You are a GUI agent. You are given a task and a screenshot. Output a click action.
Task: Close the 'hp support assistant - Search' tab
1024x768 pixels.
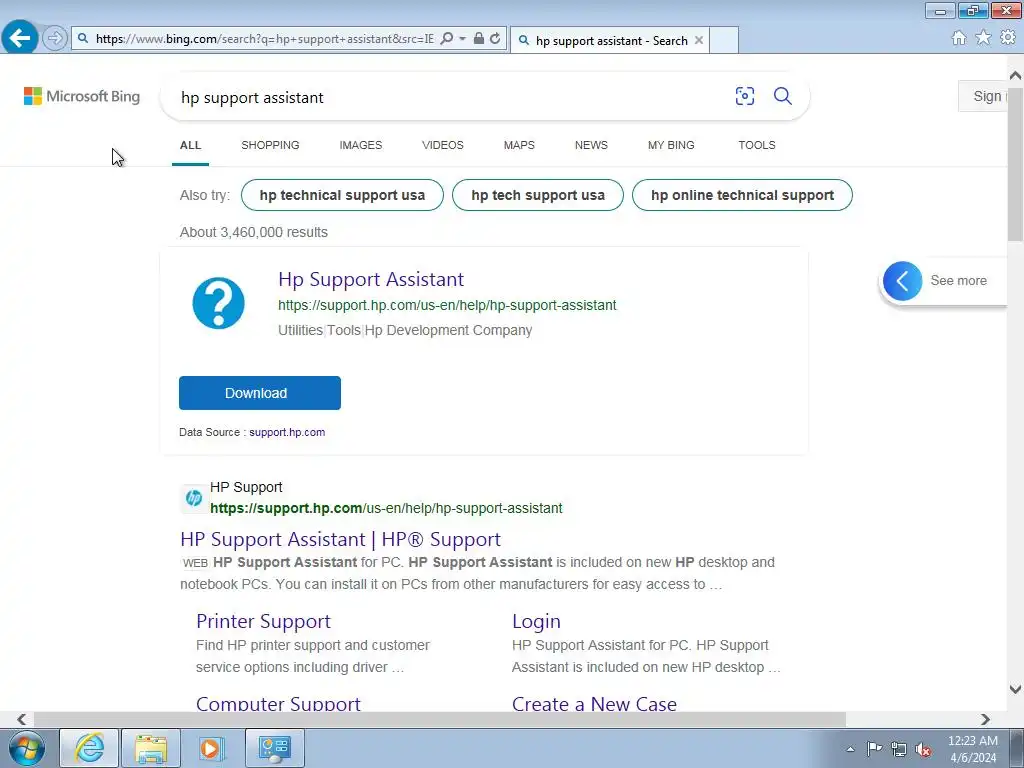[x=699, y=40]
